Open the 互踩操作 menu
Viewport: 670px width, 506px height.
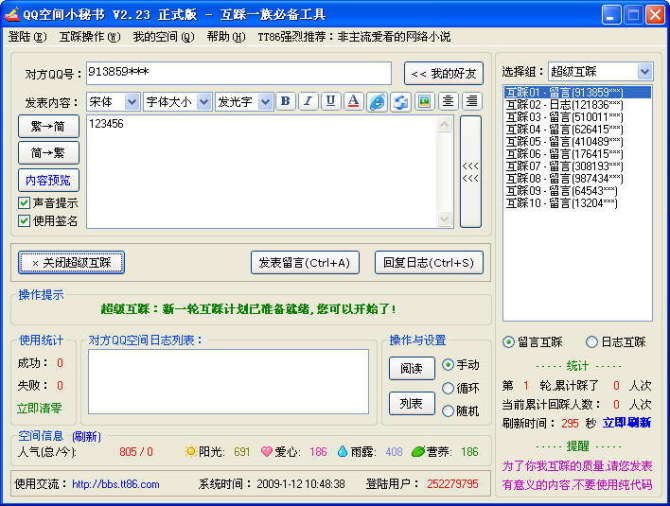click(x=90, y=37)
